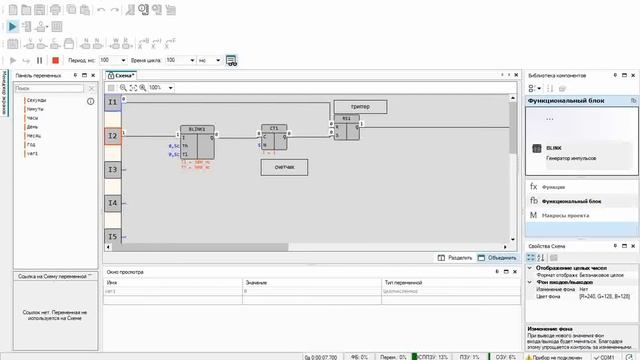Toggle input I4 on the schema
The height and width of the screenshot is (360, 640).
(113, 203)
